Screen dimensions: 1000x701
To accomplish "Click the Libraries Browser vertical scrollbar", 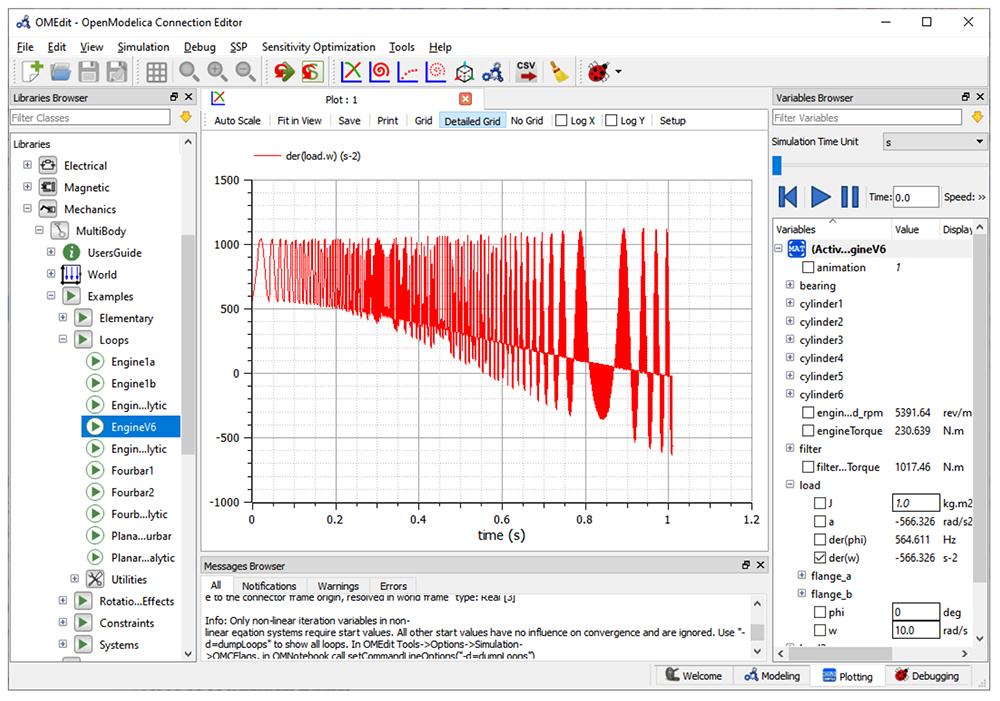I will [188, 344].
